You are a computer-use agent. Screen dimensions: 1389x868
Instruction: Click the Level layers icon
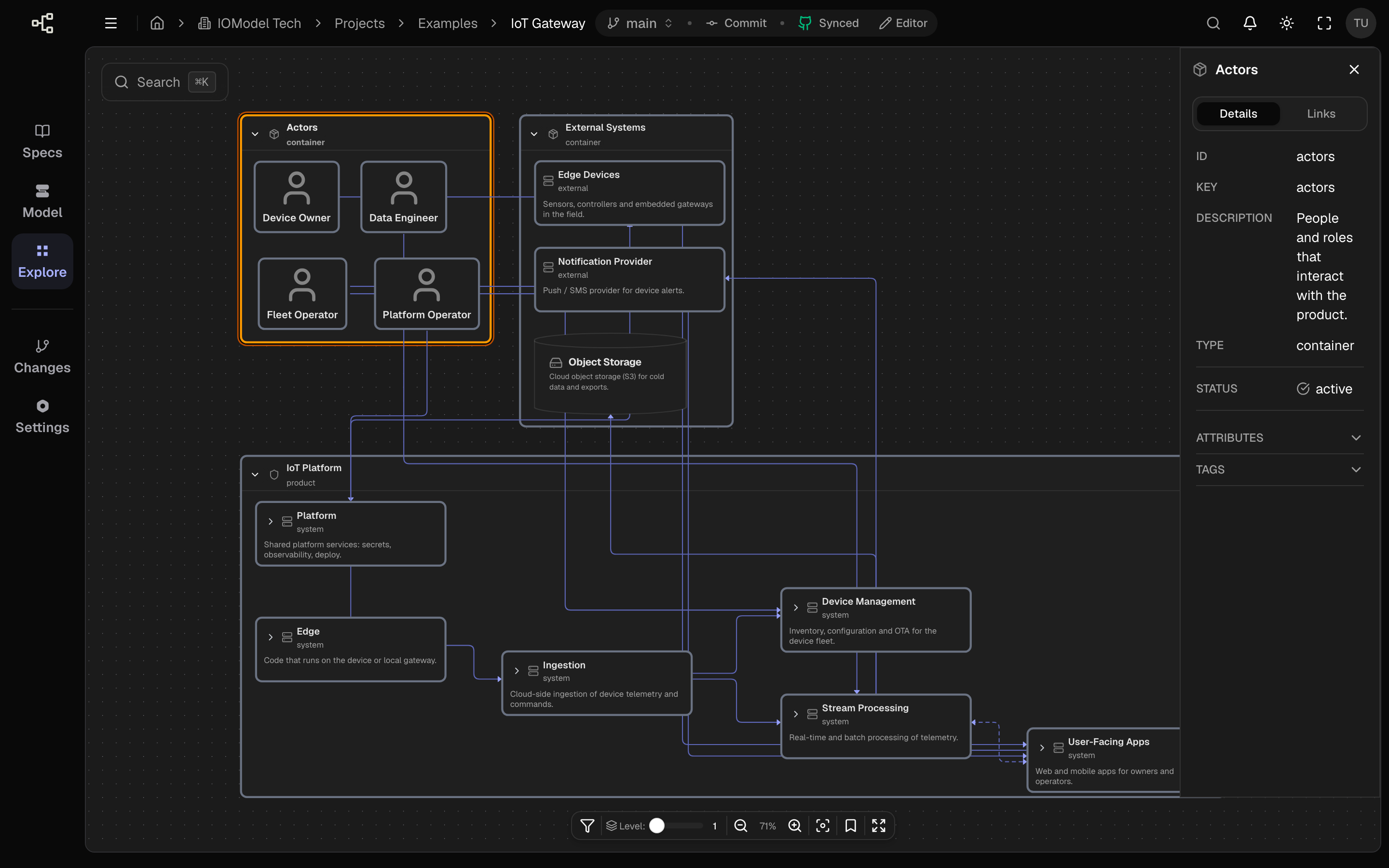(611, 826)
